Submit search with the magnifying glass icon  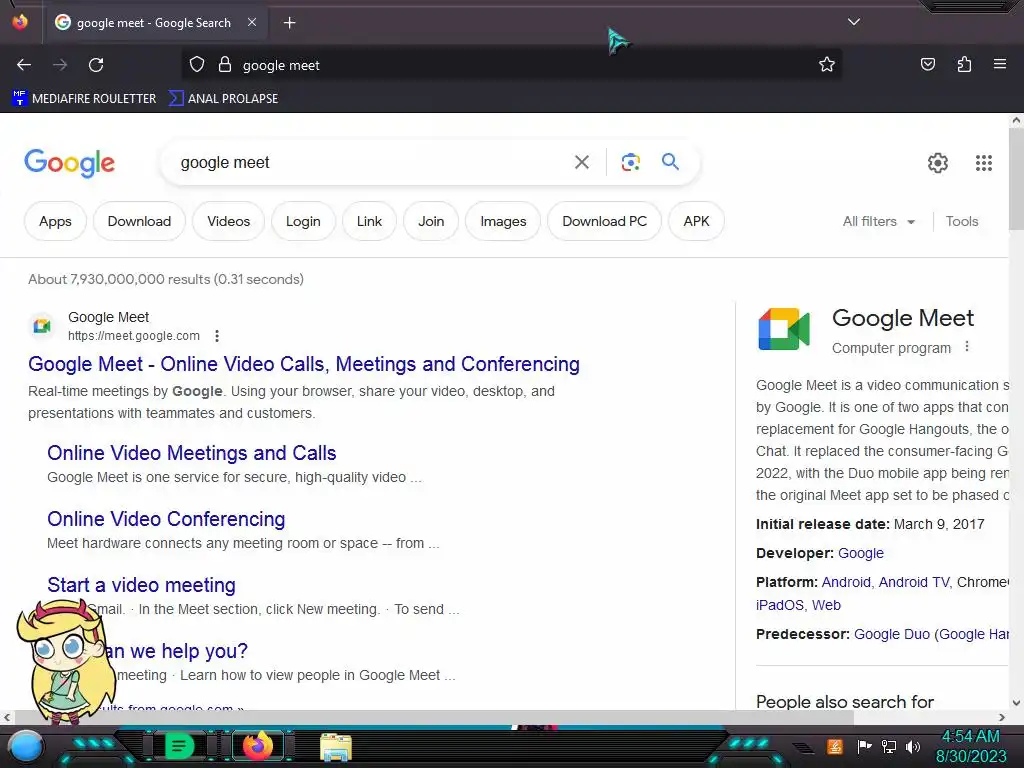(x=670, y=161)
